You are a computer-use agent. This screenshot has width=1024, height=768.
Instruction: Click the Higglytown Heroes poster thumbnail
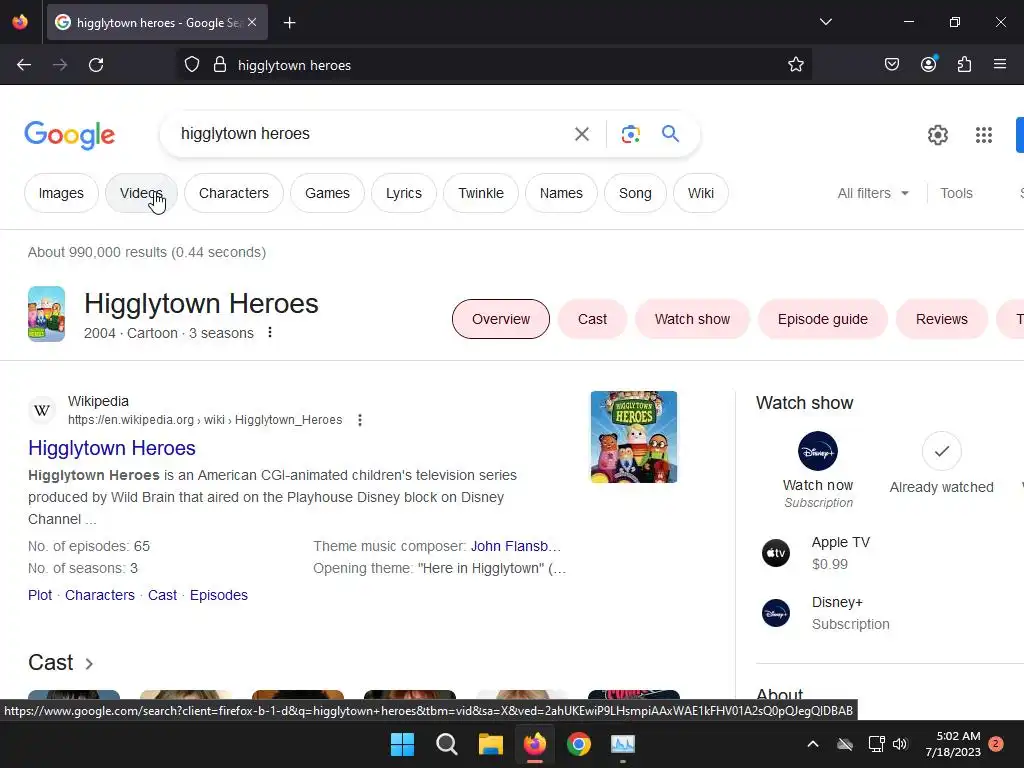click(633, 437)
